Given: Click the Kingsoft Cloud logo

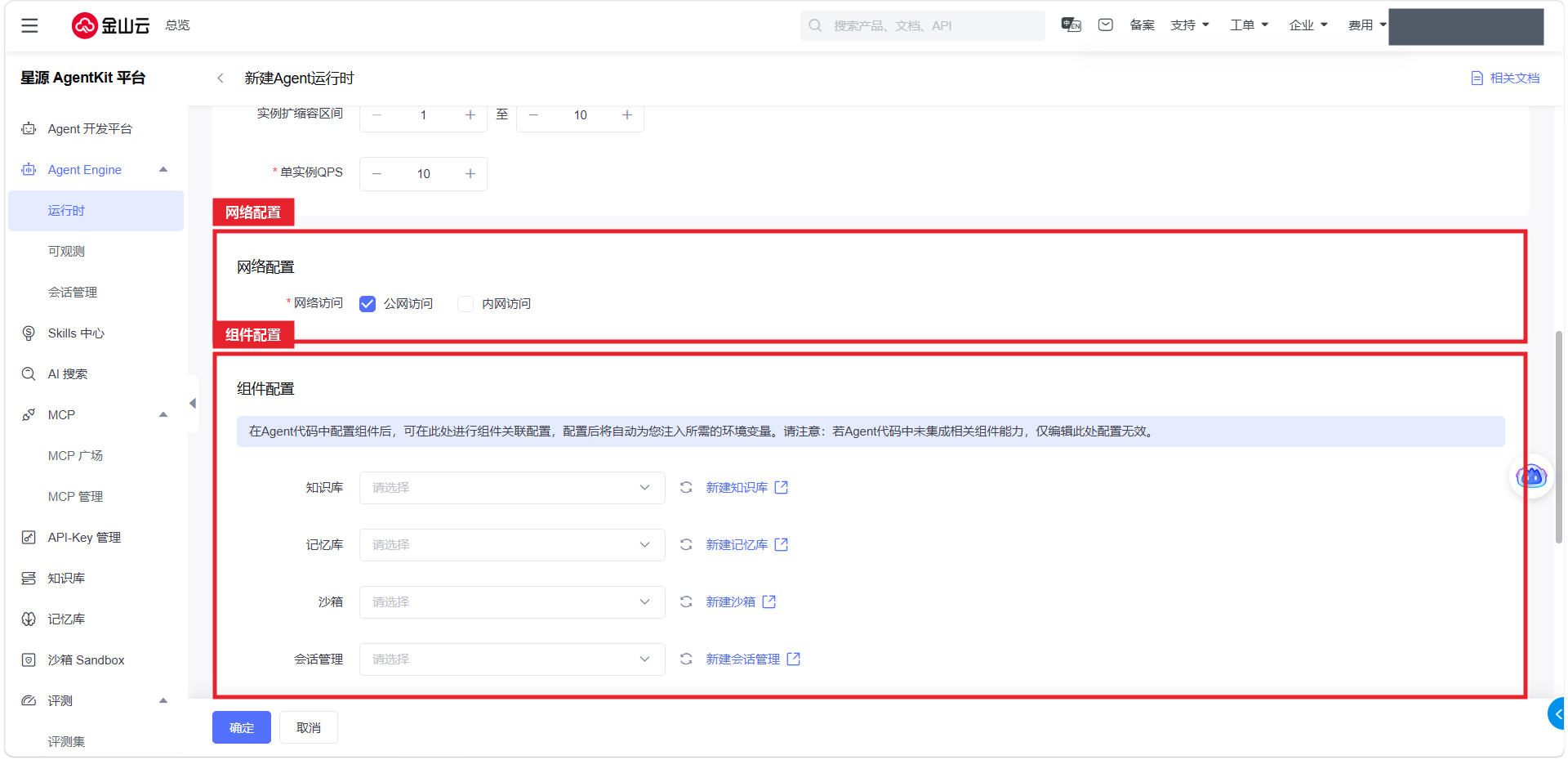Looking at the screenshot, I should click(x=110, y=25).
